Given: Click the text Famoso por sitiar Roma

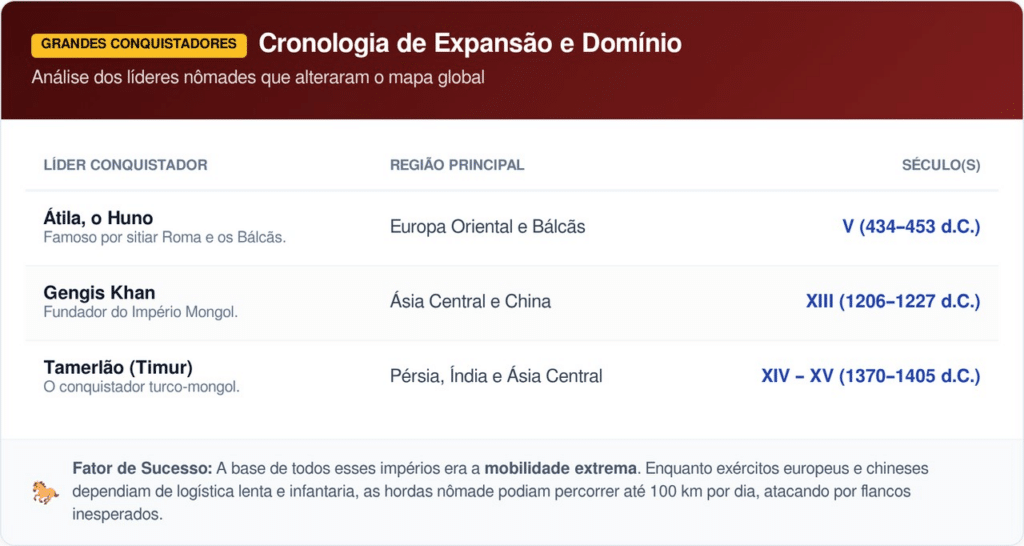Looking at the screenshot, I should point(165,238).
